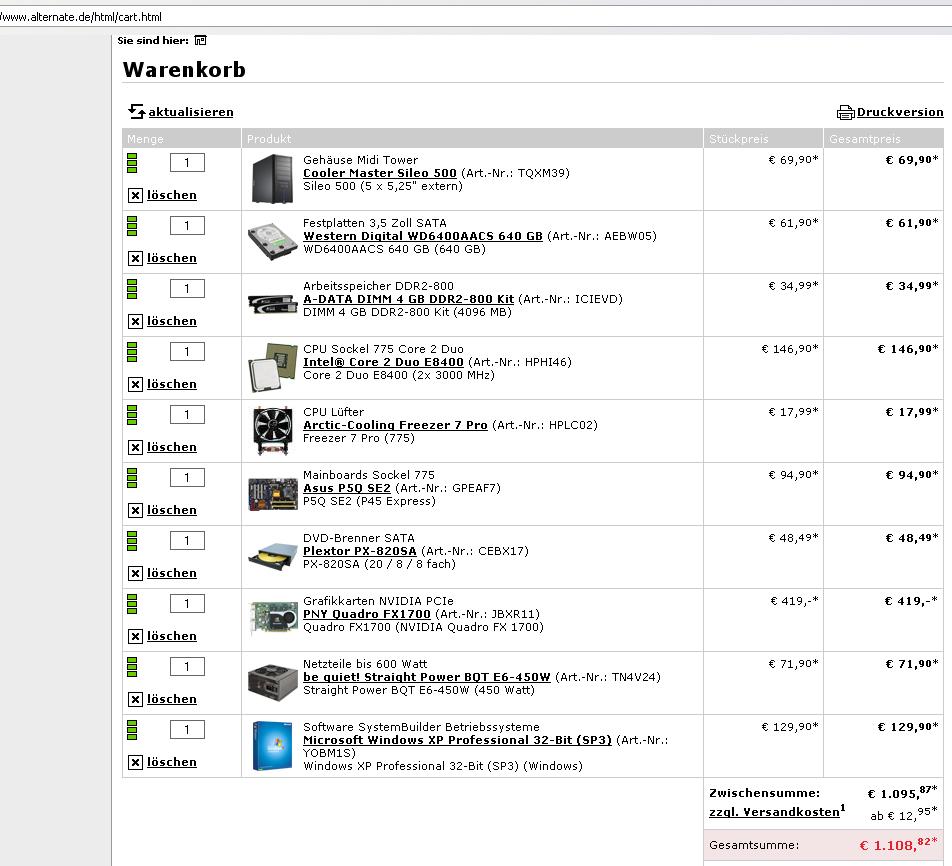
Task: Click the Arctic-Cooling CPU fan thumbnail
Action: pos(273,431)
